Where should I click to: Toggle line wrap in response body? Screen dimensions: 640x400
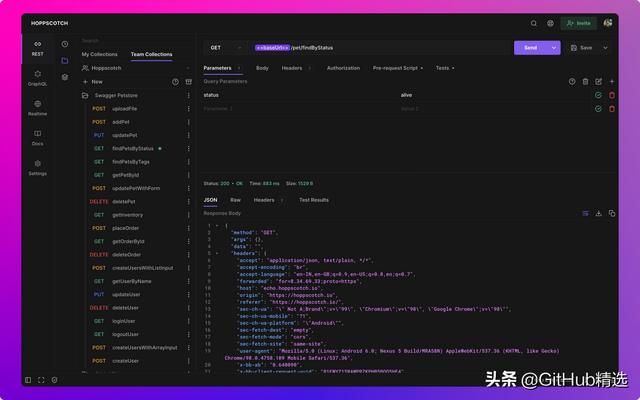tap(585, 213)
